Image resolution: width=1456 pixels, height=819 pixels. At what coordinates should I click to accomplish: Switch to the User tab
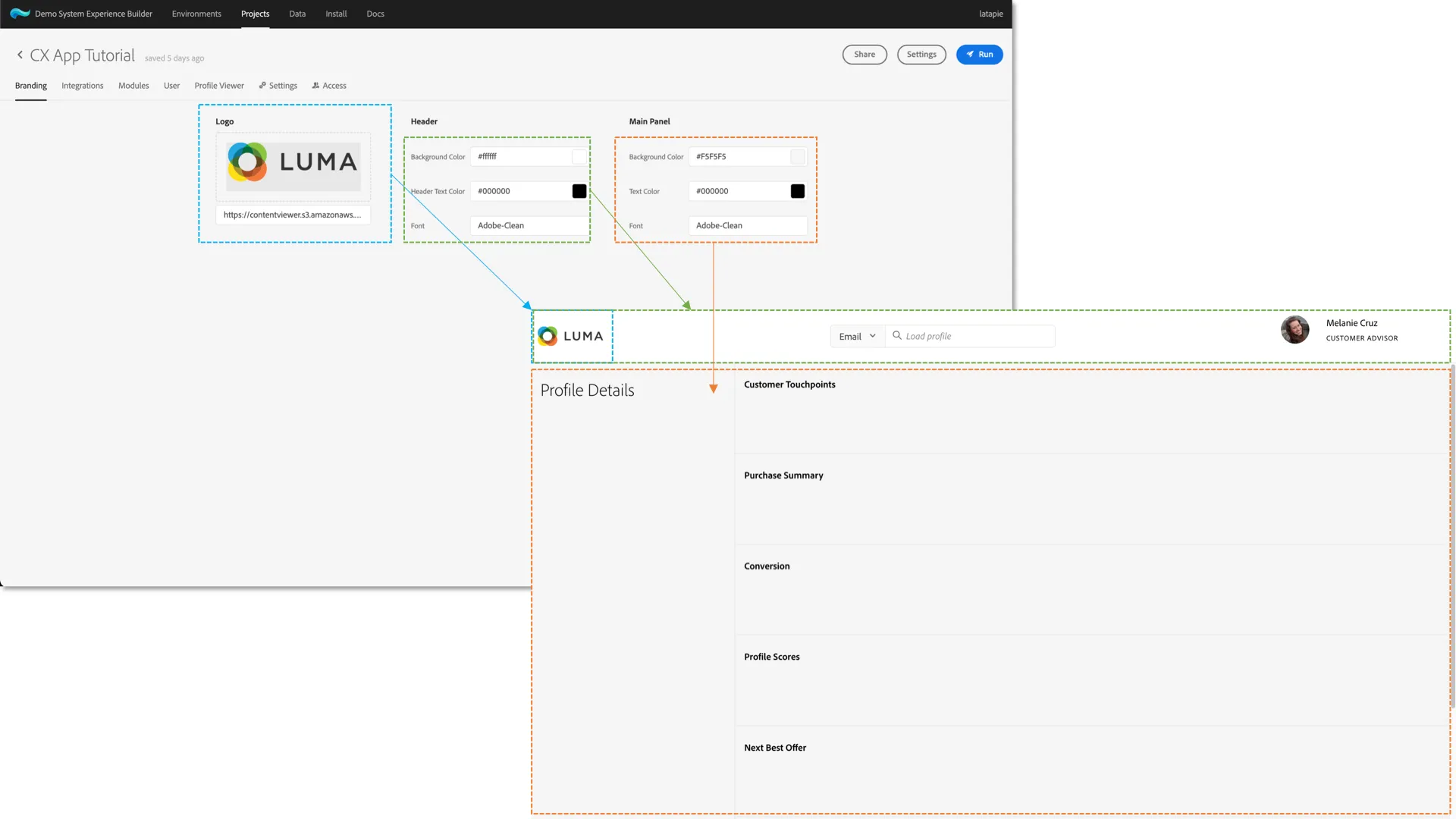[172, 86]
